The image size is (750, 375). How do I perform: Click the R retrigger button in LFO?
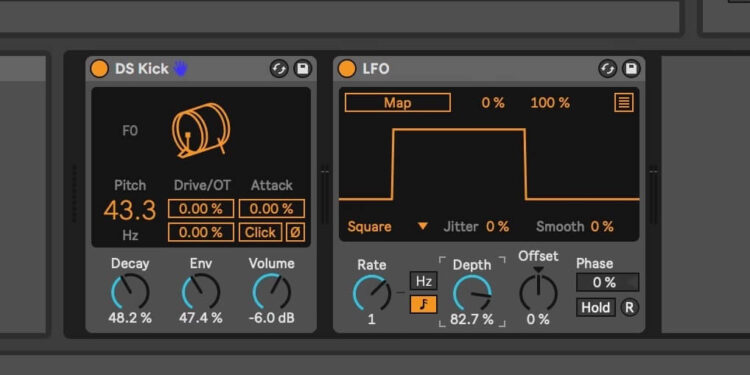(x=629, y=308)
